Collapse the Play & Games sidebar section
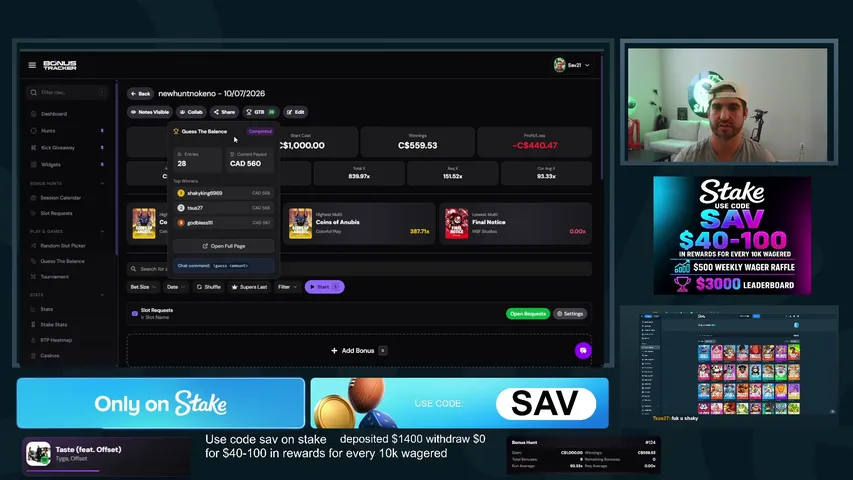The image size is (853, 480). (x=102, y=231)
